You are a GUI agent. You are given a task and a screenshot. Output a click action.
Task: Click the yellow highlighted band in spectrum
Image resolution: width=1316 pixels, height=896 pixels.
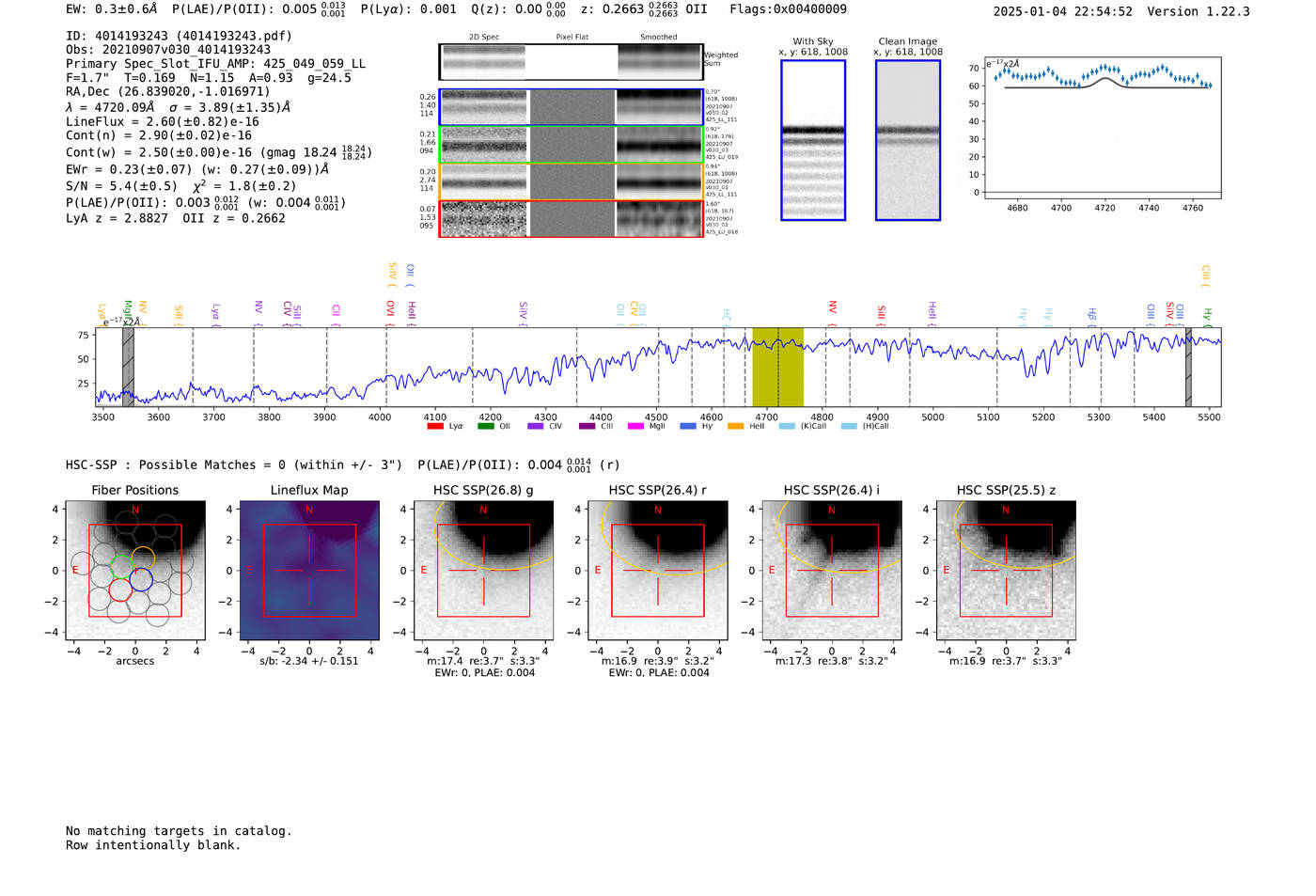pos(777,367)
